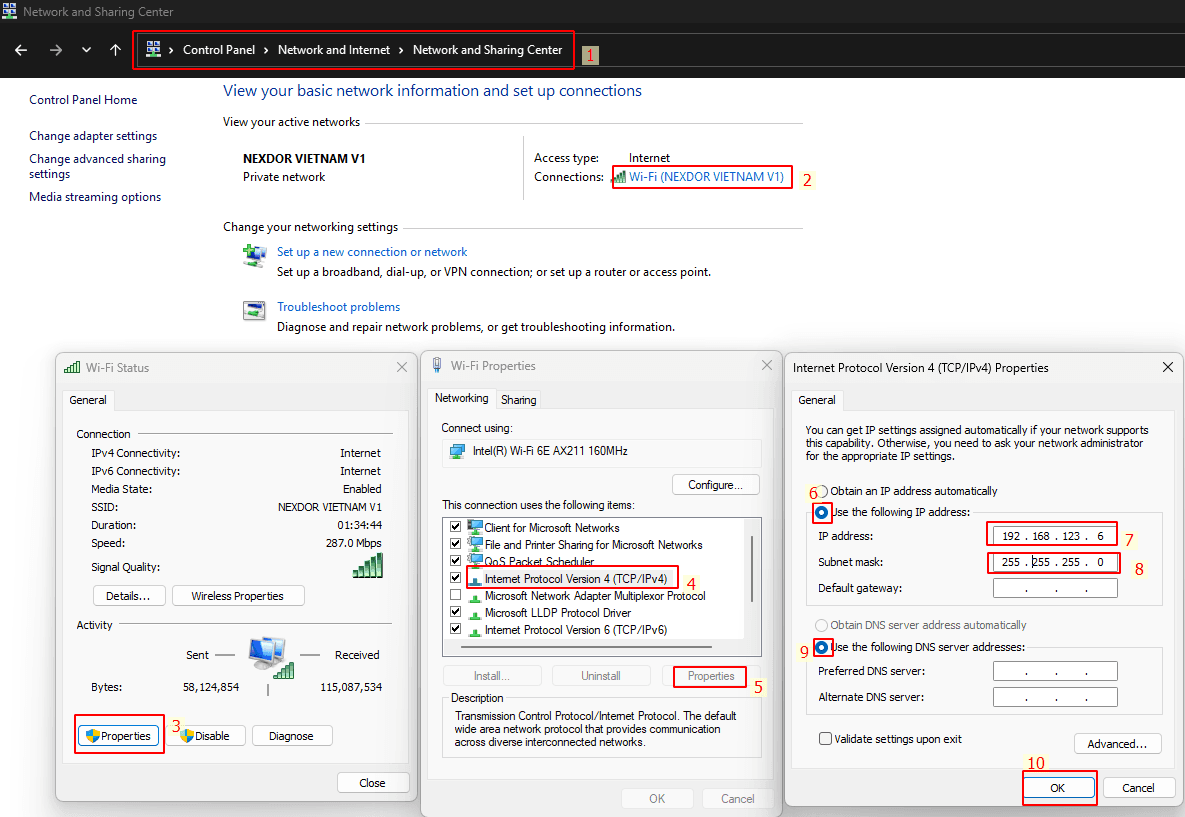Toggle Internet Protocol Version 6 checkbox
The height and width of the screenshot is (817, 1185).
(x=455, y=630)
